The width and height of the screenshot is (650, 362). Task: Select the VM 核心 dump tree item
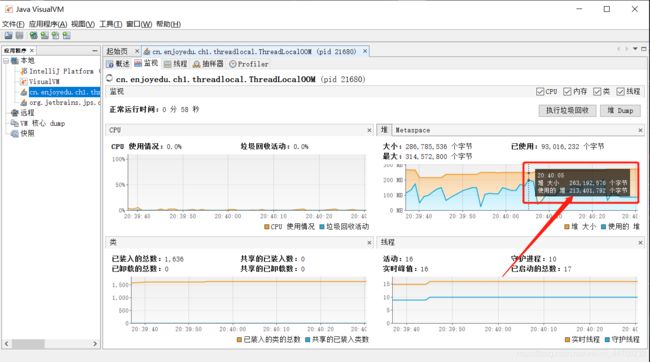(x=42, y=123)
